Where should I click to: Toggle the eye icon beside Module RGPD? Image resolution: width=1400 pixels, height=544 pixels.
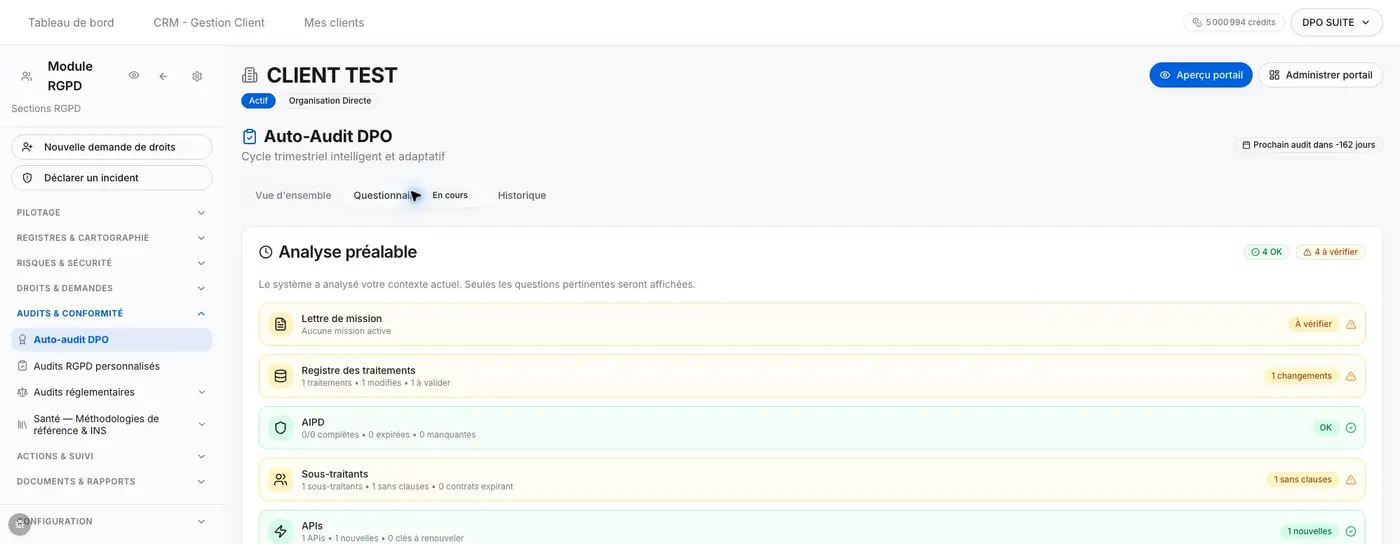134,76
